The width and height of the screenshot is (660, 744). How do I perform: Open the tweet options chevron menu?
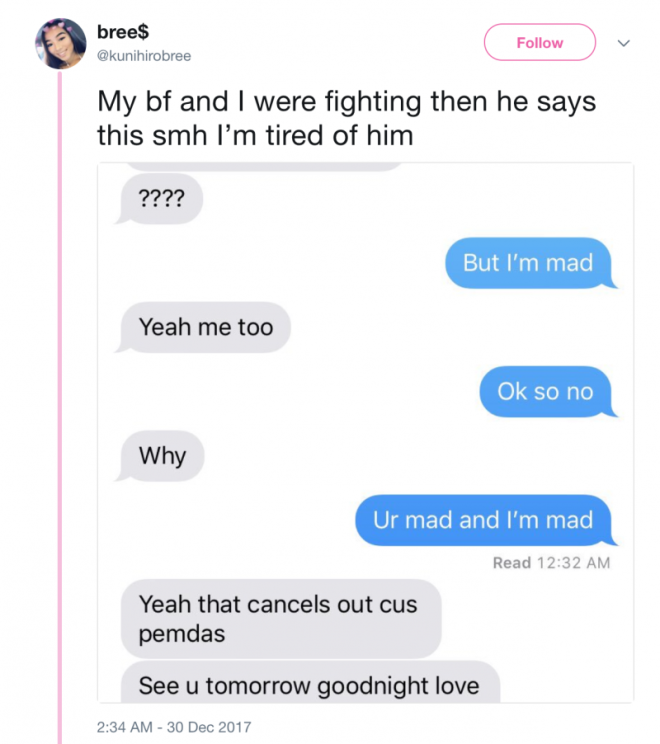pos(623,43)
